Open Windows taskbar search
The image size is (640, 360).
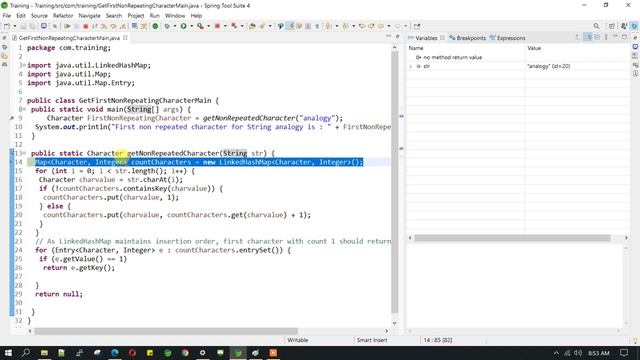(x=26, y=353)
